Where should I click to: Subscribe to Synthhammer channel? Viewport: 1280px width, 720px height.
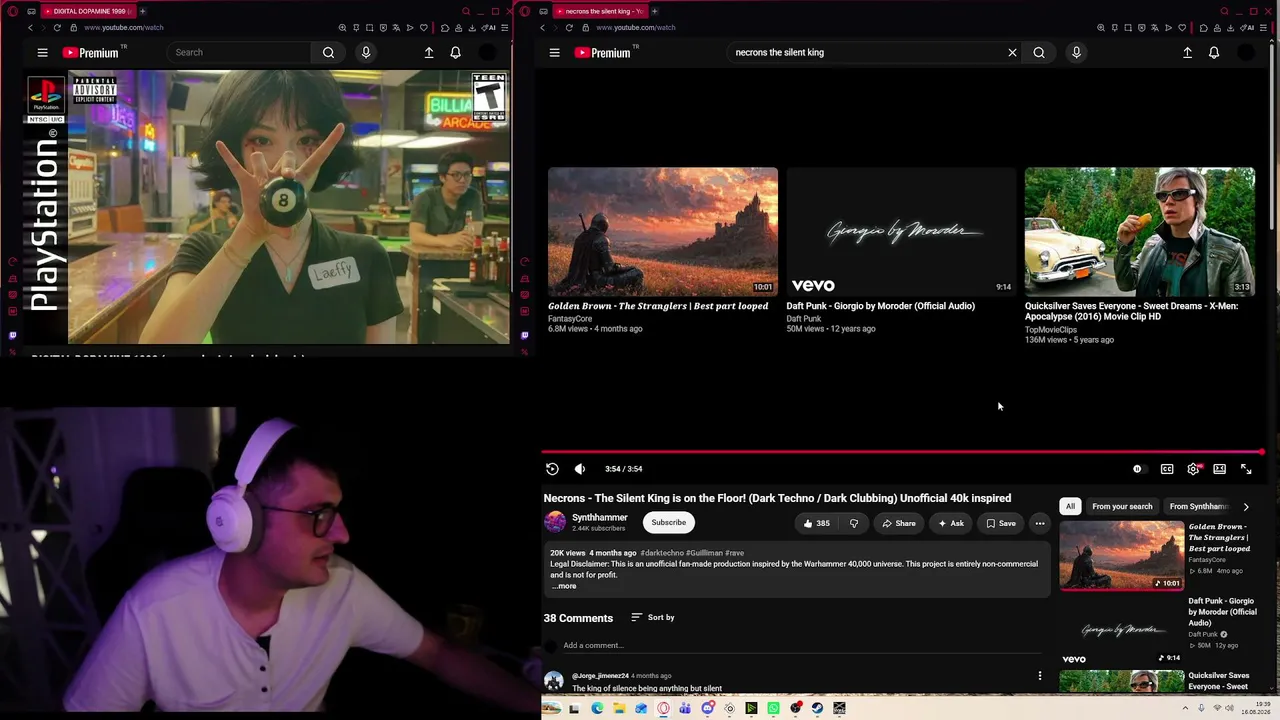669,523
